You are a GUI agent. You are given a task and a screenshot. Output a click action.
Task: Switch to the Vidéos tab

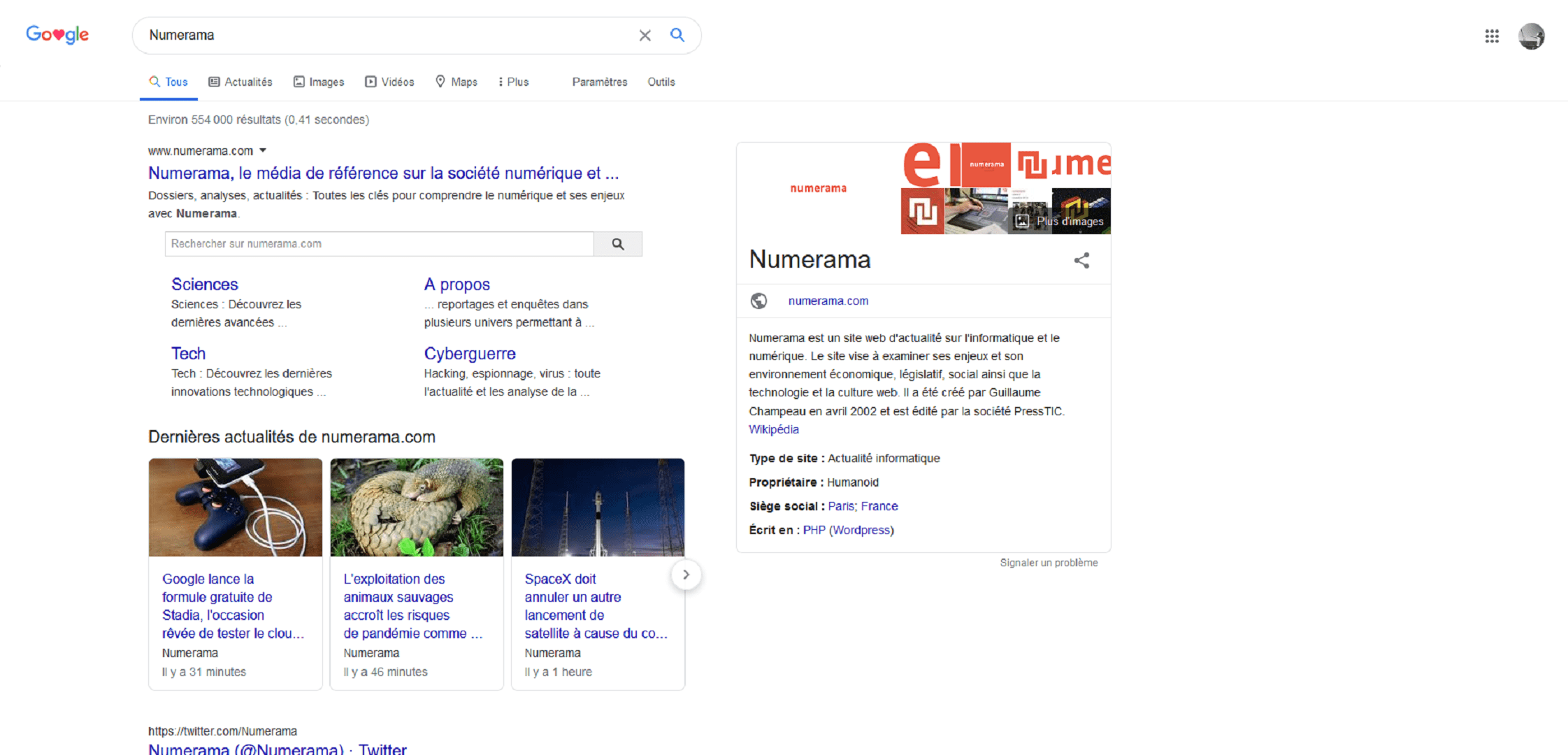389,82
